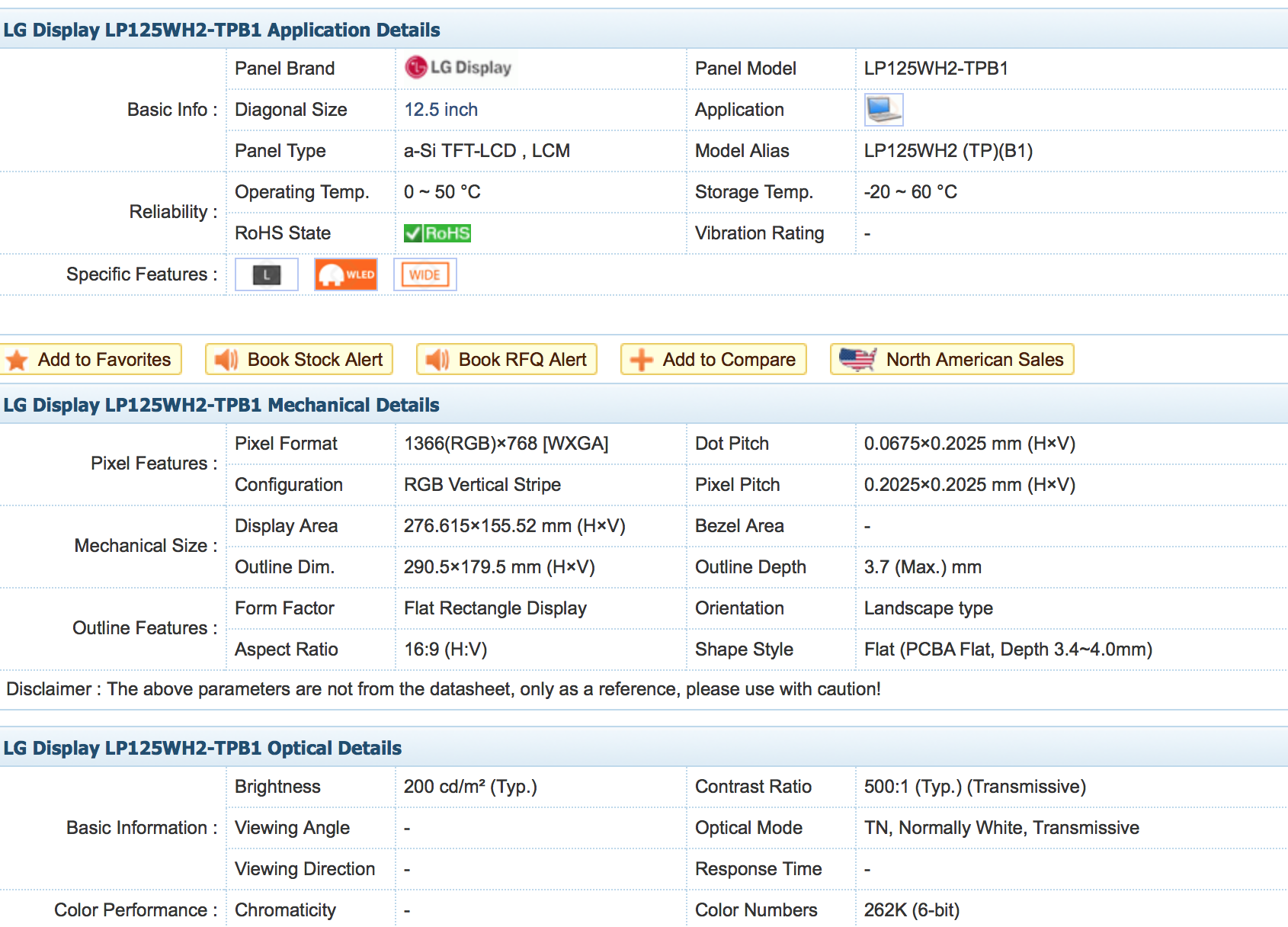Screen dimensions: 1288x927
Task: Click the WLED backlight feature icon
Action: click(346, 274)
